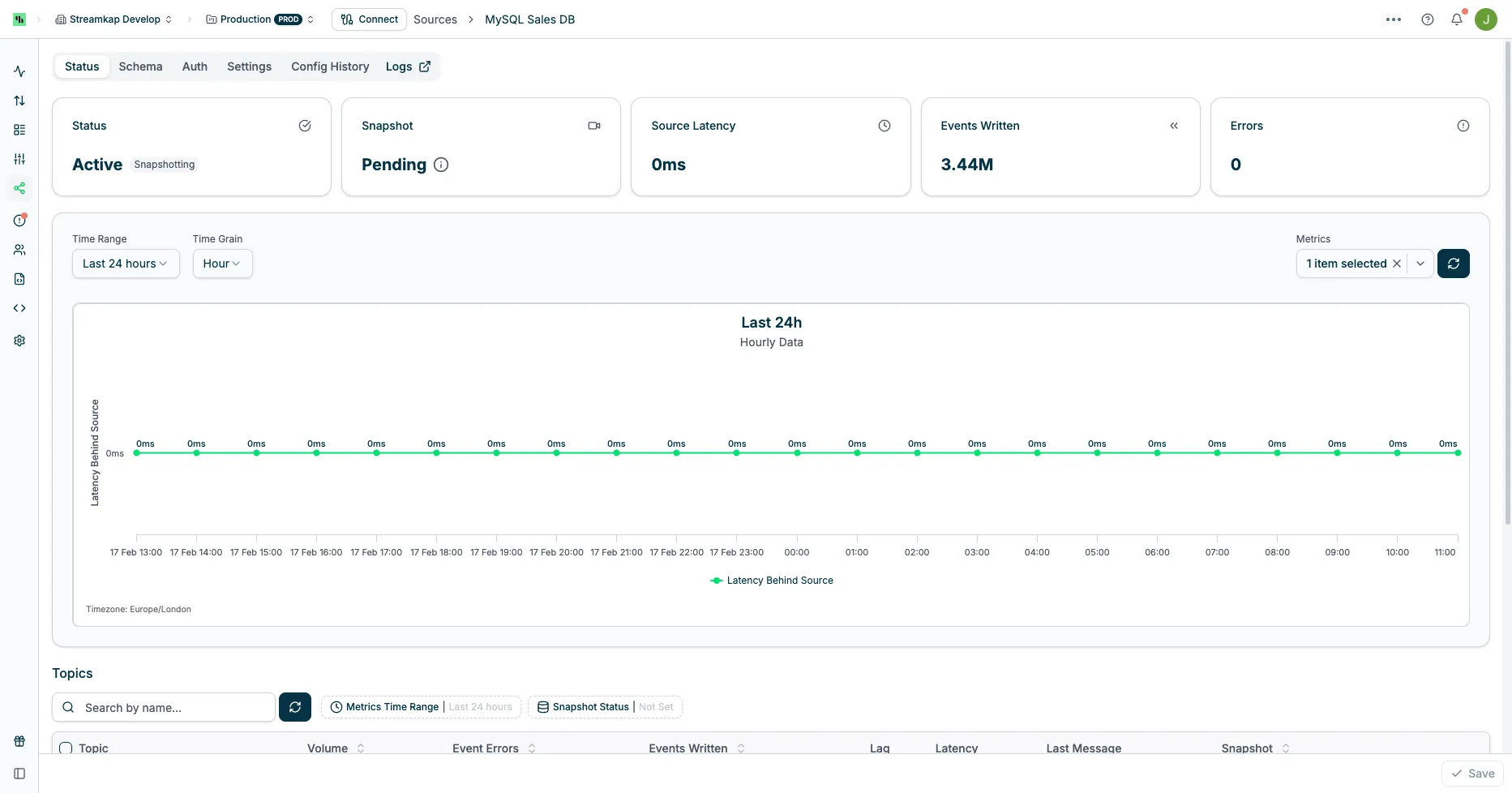Screen dimensions: 1512x793
Task: Click the gift icon in sidebar
Action: pyautogui.click(x=19, y=741)
